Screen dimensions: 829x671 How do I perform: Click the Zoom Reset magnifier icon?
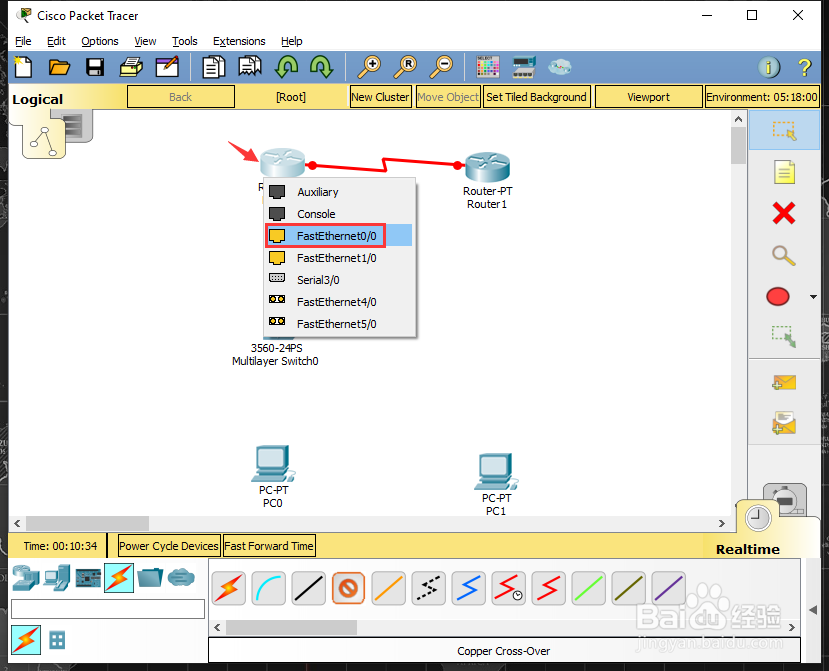point(405,67)
